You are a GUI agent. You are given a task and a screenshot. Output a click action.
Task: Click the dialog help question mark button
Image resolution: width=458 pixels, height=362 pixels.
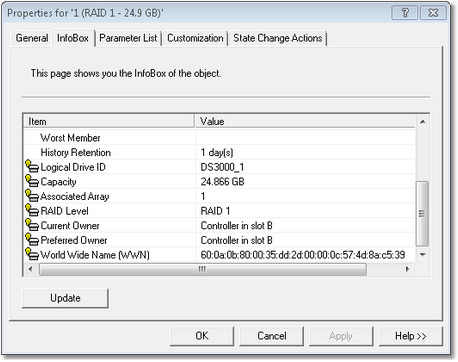(x=405, y=13)
